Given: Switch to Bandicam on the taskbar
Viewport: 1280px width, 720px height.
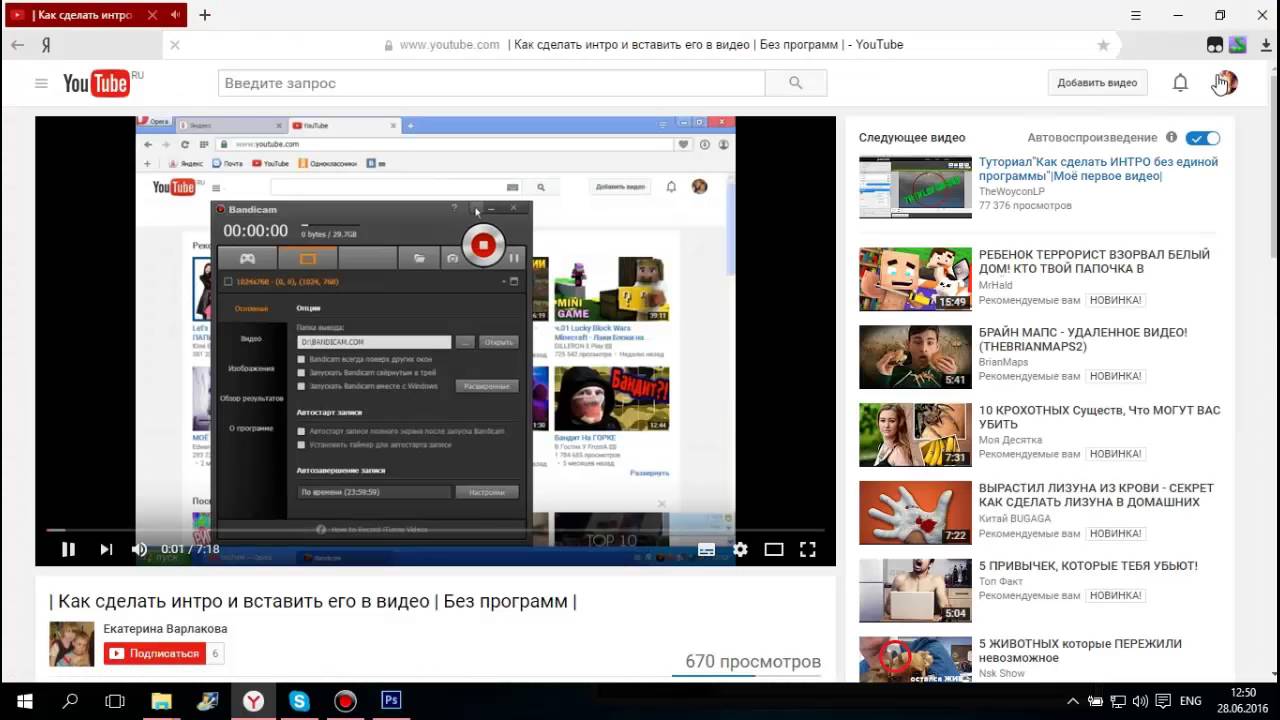Looking at the screenshot, I should [345, 701].
